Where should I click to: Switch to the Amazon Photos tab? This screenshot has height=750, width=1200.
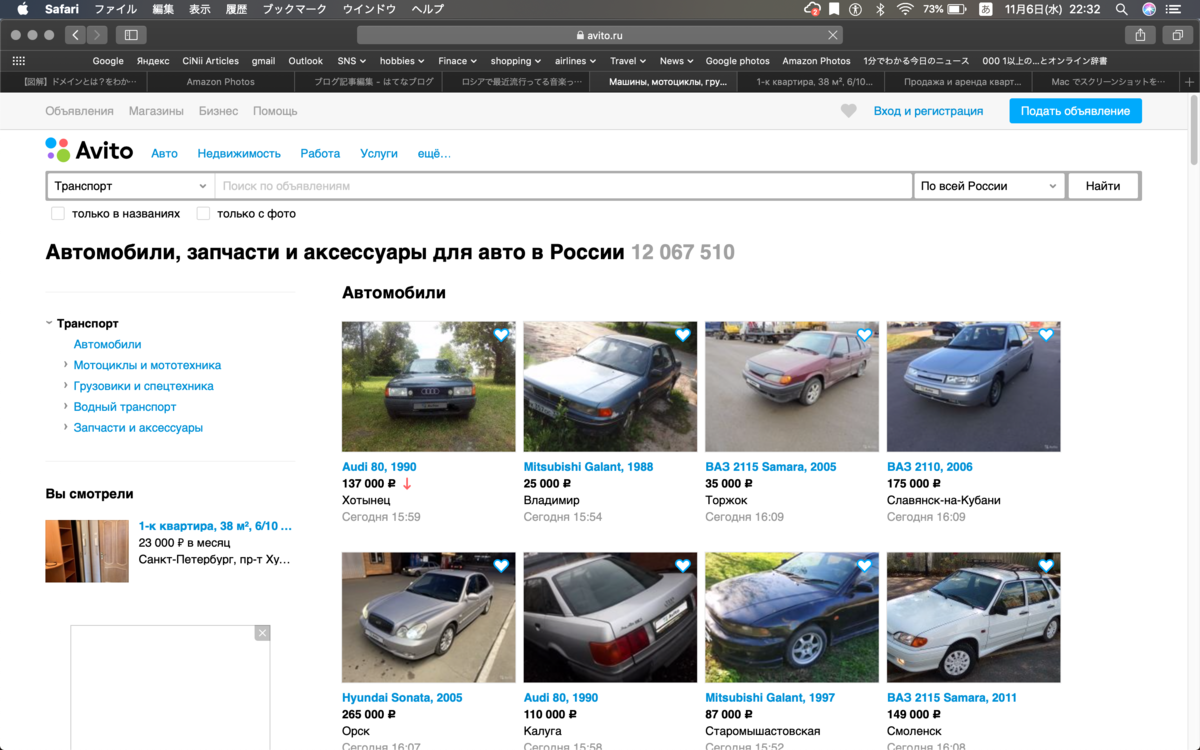(x=220, y=82)
